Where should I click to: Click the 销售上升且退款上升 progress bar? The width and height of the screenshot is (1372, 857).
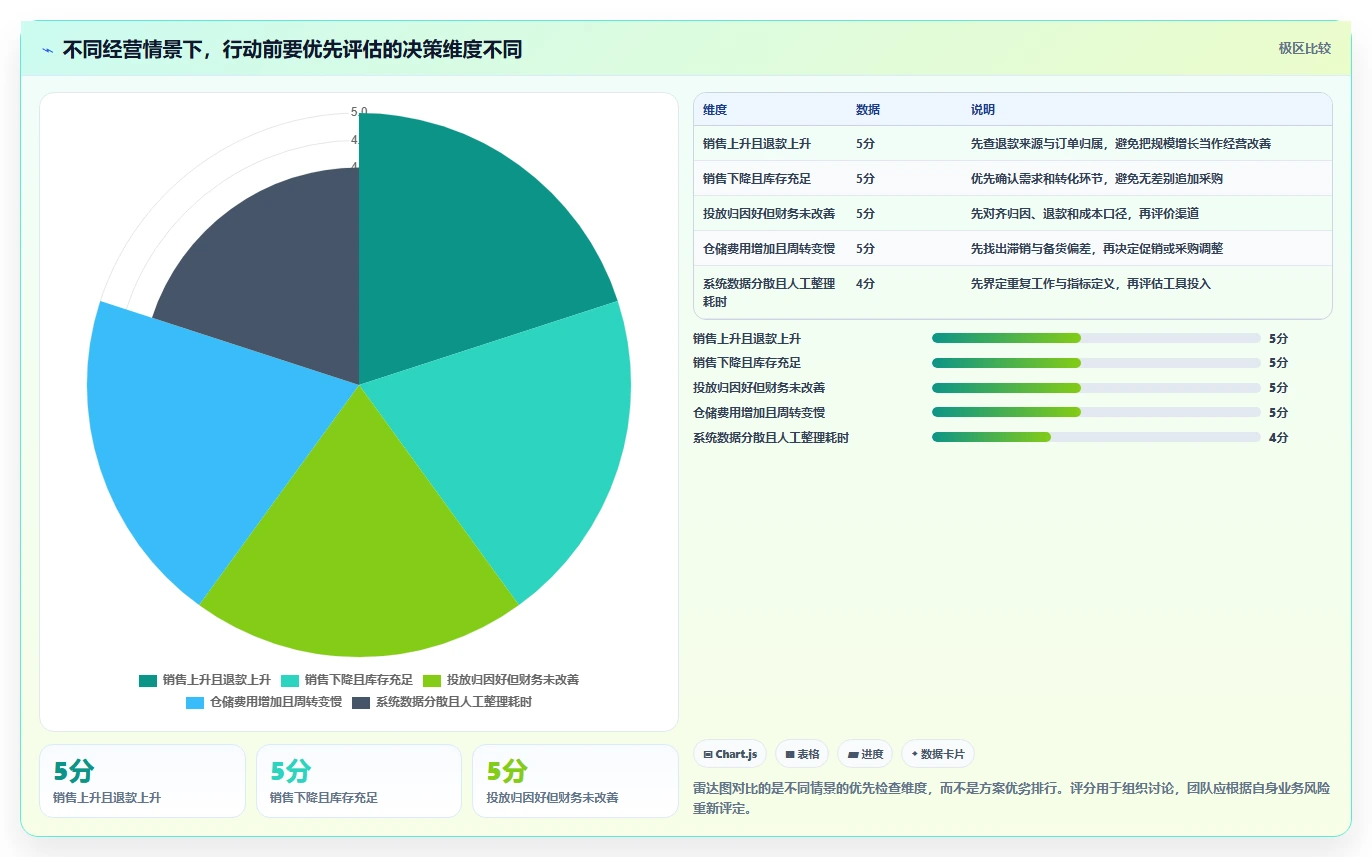(1096, 338)
